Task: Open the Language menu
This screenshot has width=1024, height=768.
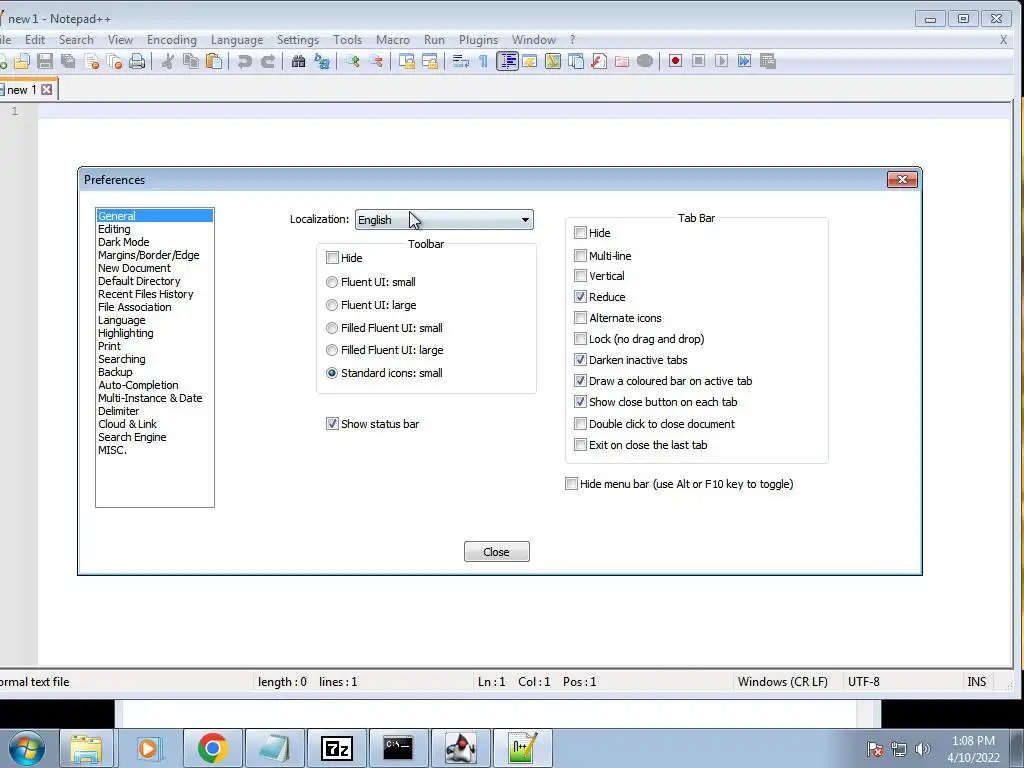Action: pyautogui.click(x=236, y=40)
